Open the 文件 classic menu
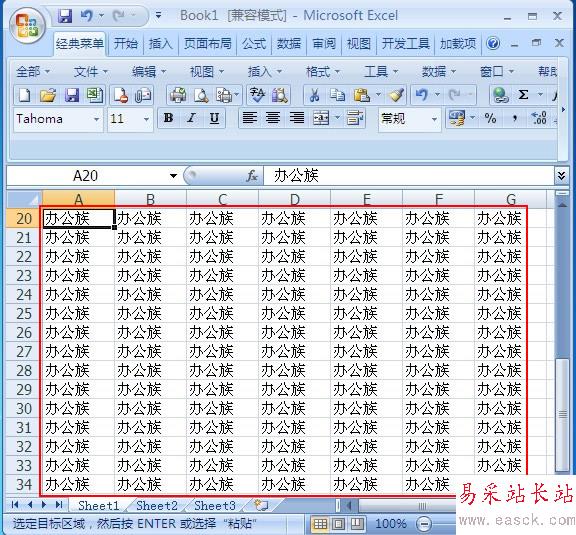The height and width of the screenshot is (535, 576). coord(90,72)
